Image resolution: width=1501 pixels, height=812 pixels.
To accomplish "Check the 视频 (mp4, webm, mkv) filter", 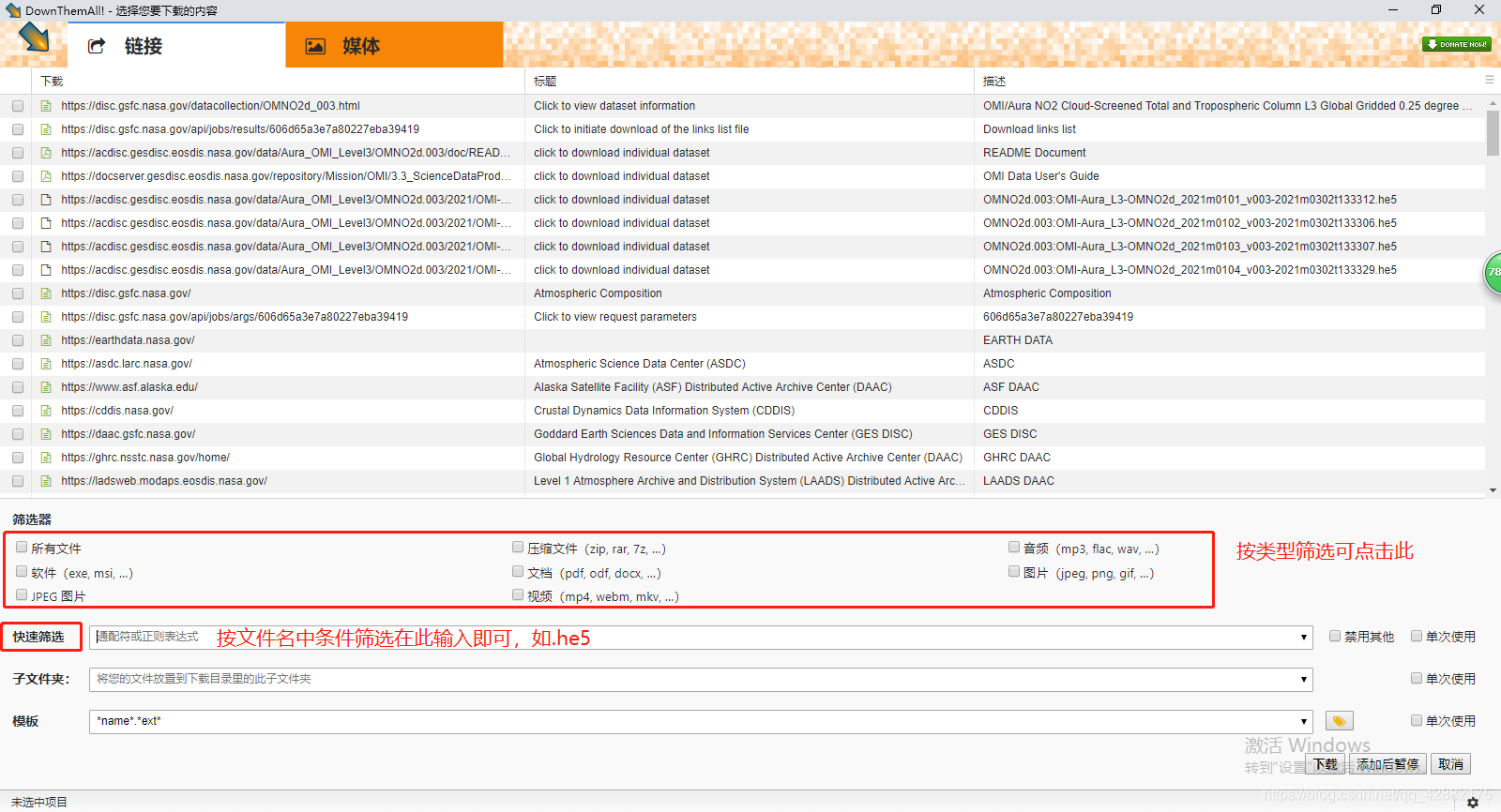I will [518, 594].
